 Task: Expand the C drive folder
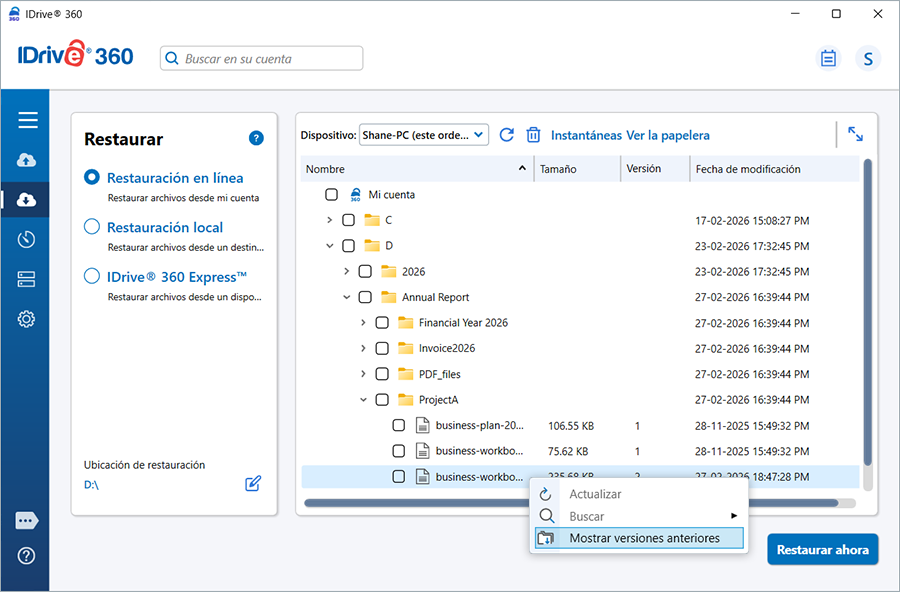pos(329,220)
